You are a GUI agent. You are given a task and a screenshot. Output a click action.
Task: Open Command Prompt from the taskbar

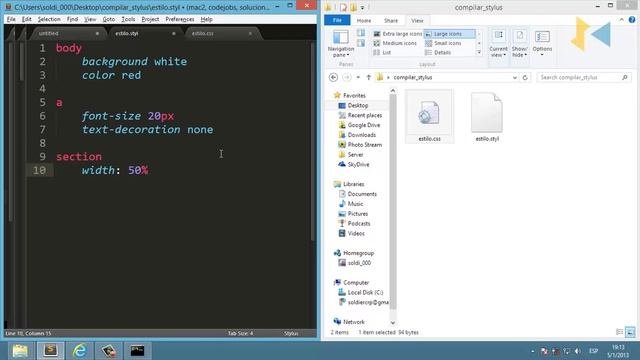pos(137,351)
